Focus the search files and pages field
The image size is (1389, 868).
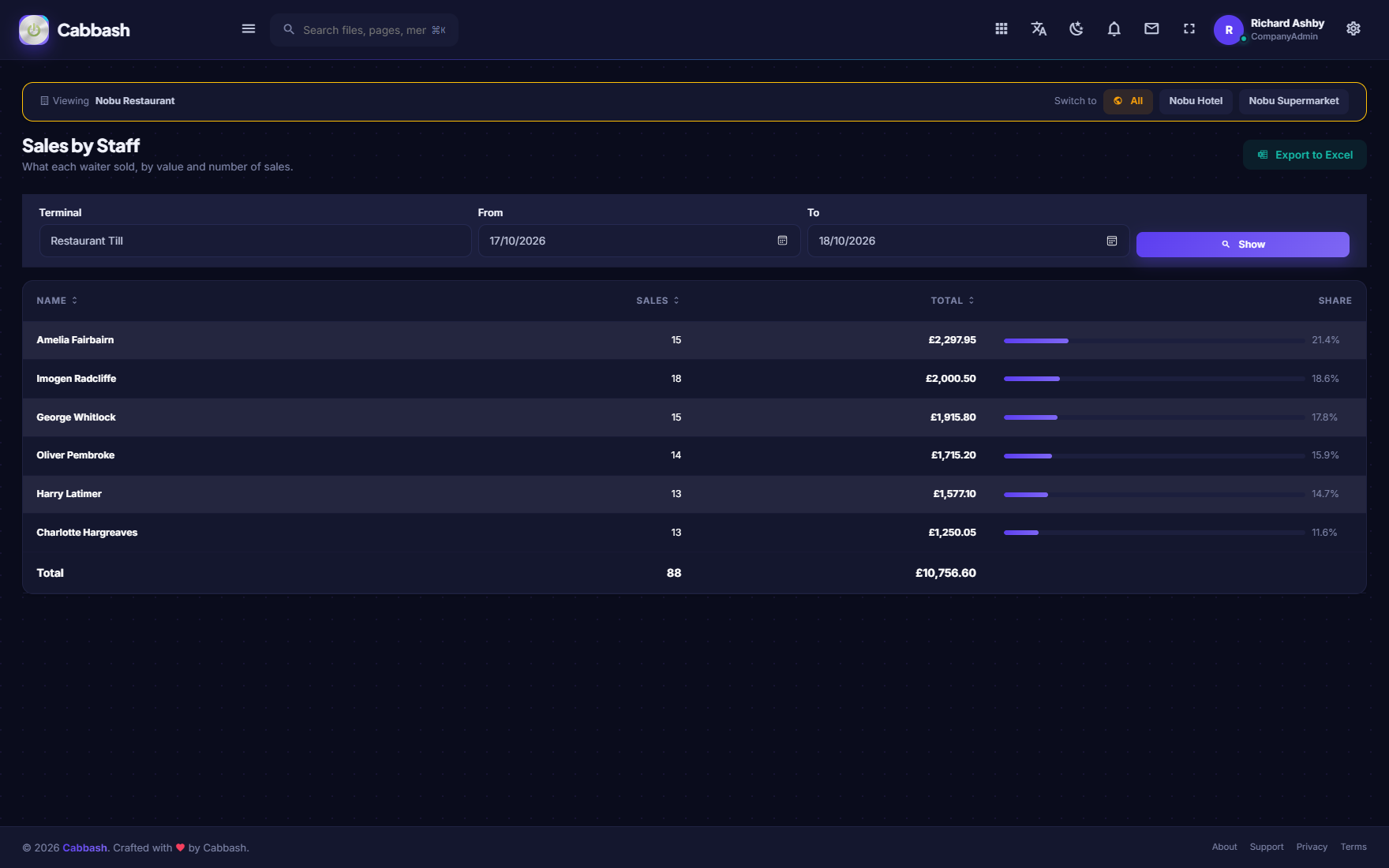tap(364, 30)
